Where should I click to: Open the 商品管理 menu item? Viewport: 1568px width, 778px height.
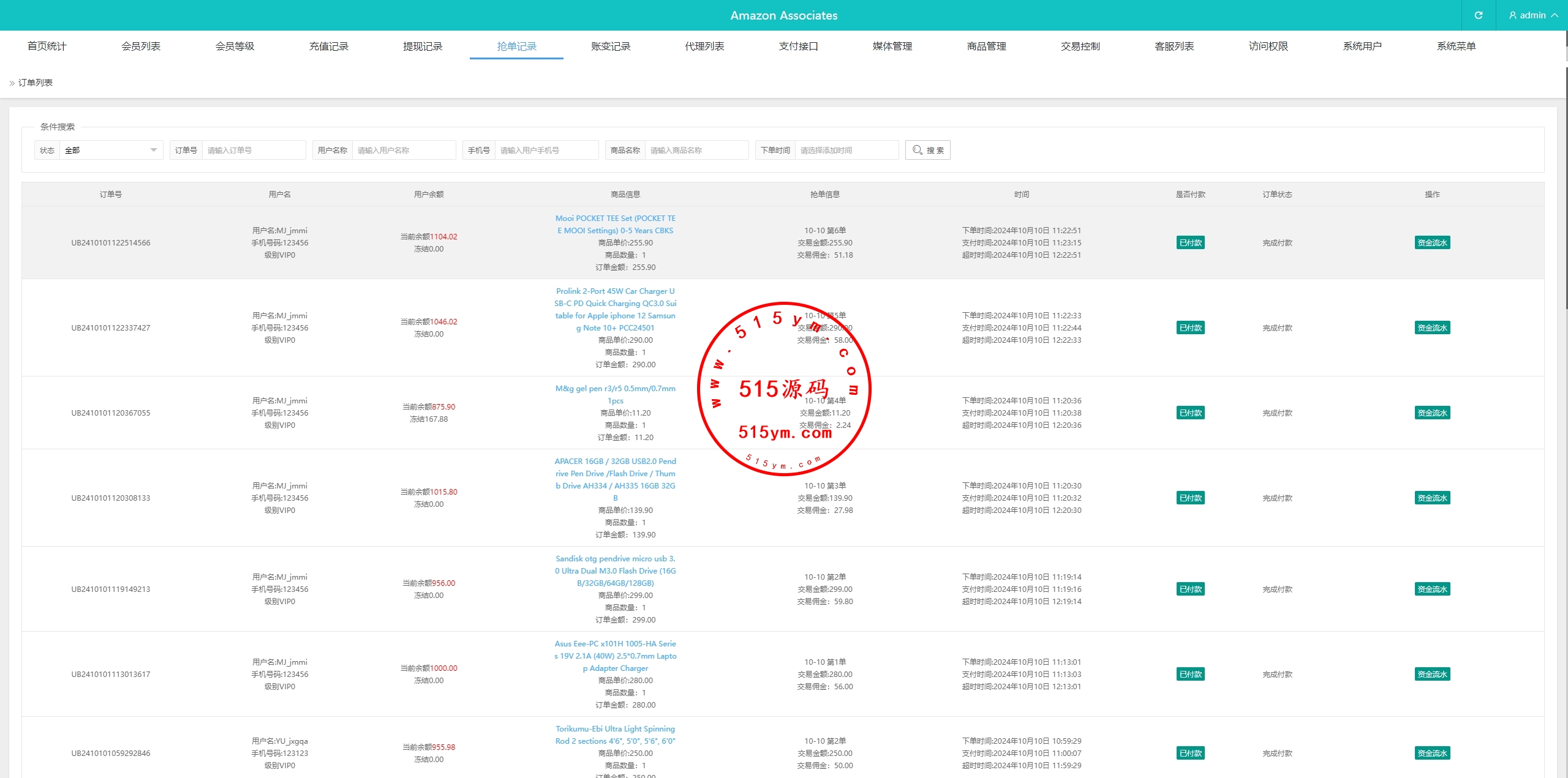(986, 47)
